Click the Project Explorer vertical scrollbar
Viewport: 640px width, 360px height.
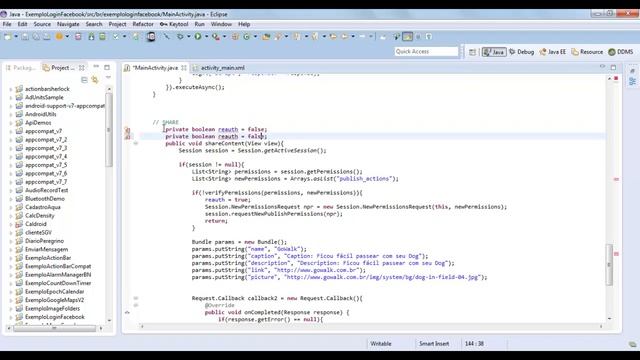[109, 130]
